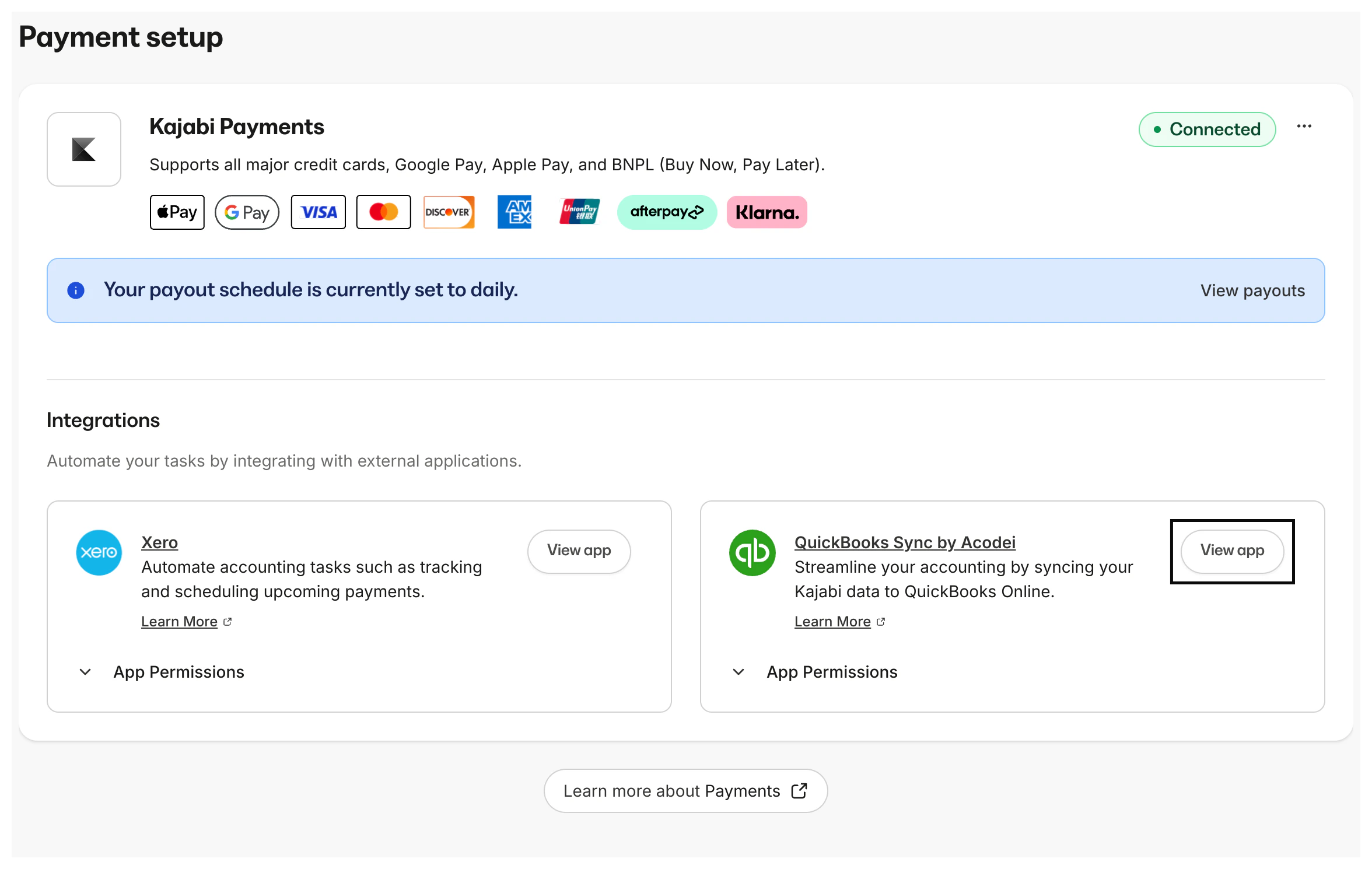Open the three-dot menu beside Connected

click(1304, 127)
